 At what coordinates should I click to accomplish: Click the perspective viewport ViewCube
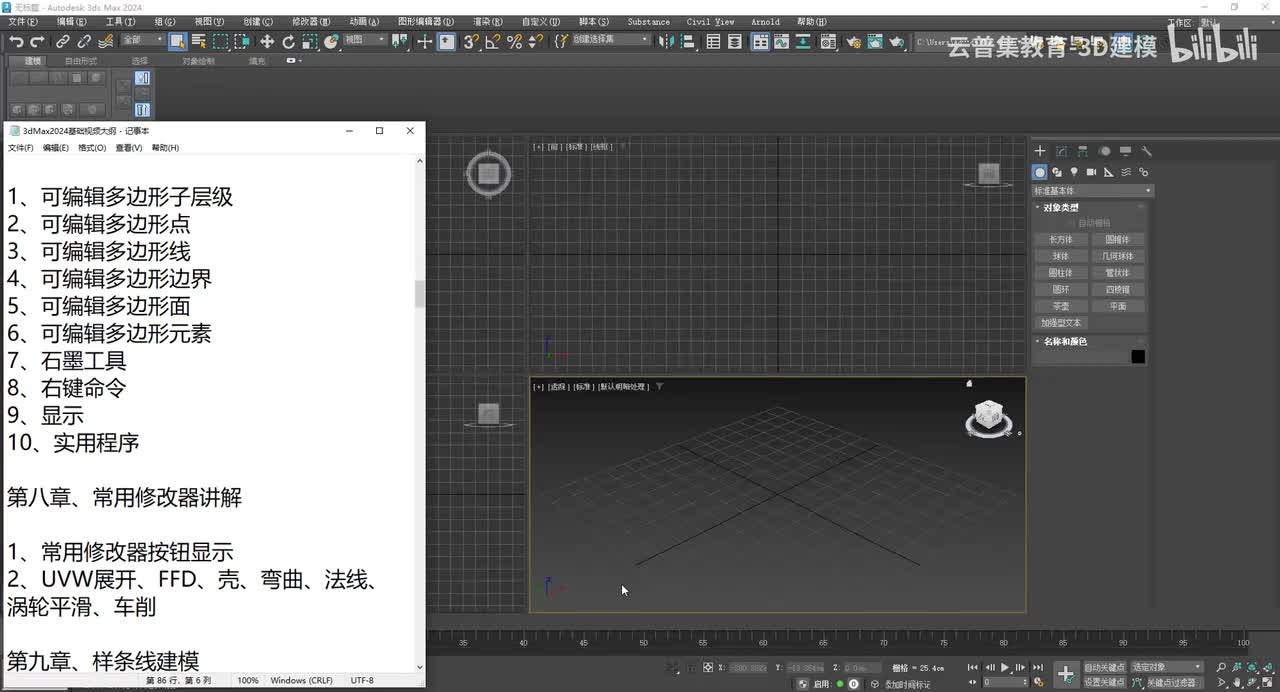[x=988, y=418]
